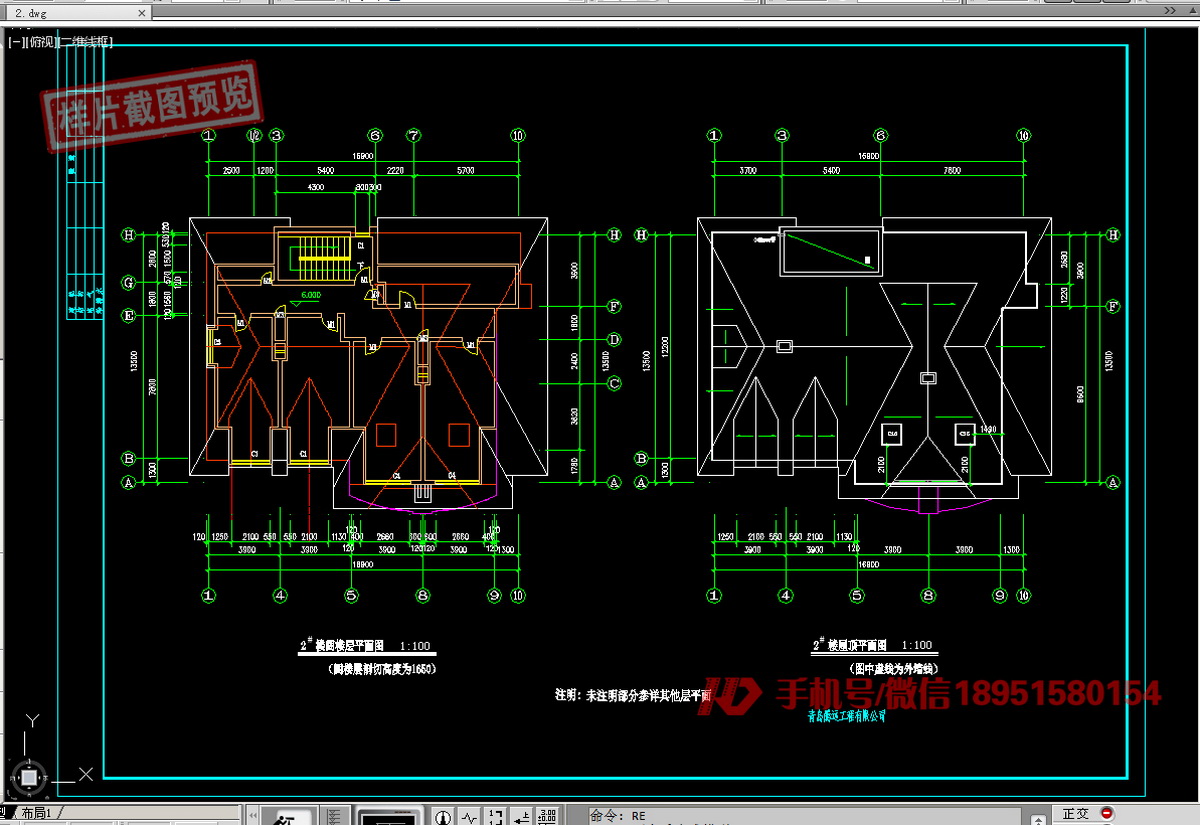
Task: Click the surveyor figure icon in status bar
Action: [x=285, y=816]
